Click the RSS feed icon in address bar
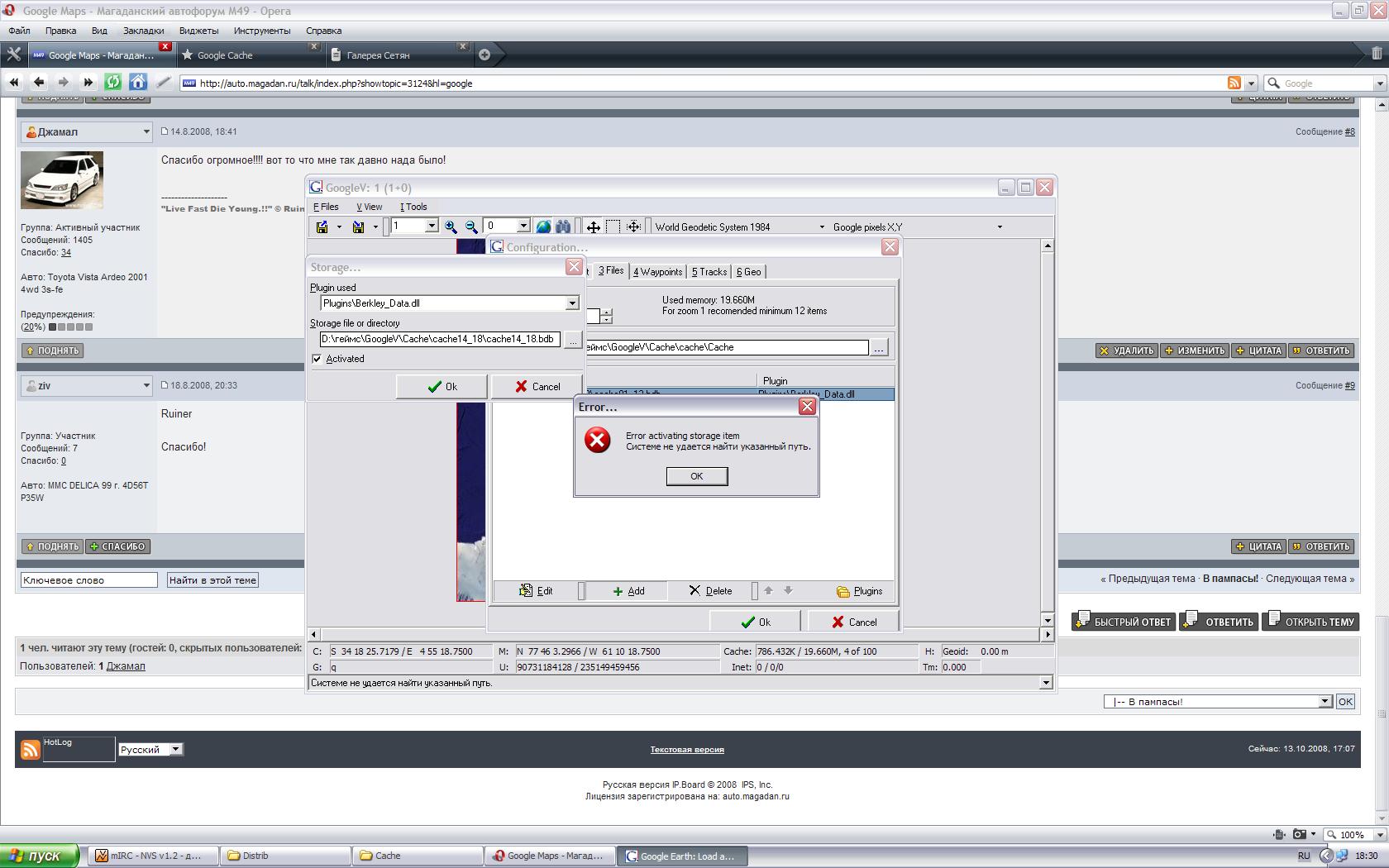This screenshot has width=1389, height=868. pos(1234,83)
